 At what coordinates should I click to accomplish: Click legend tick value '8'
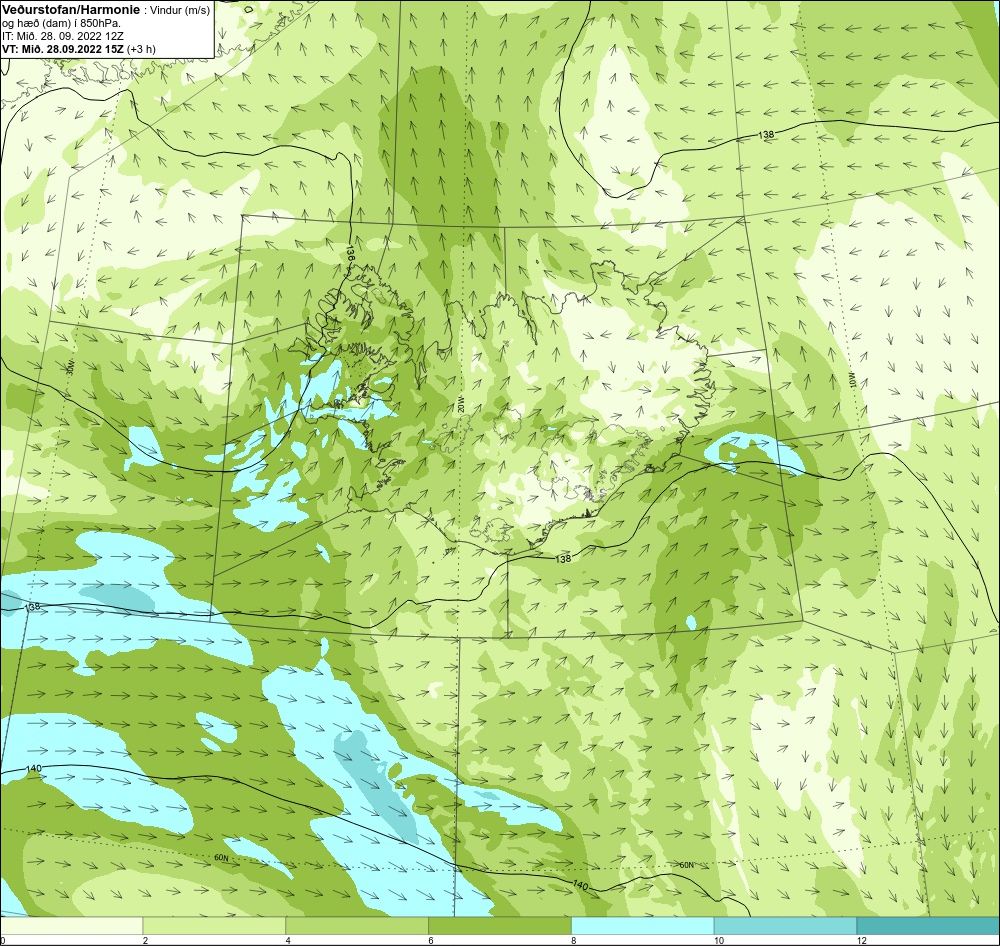574,940
